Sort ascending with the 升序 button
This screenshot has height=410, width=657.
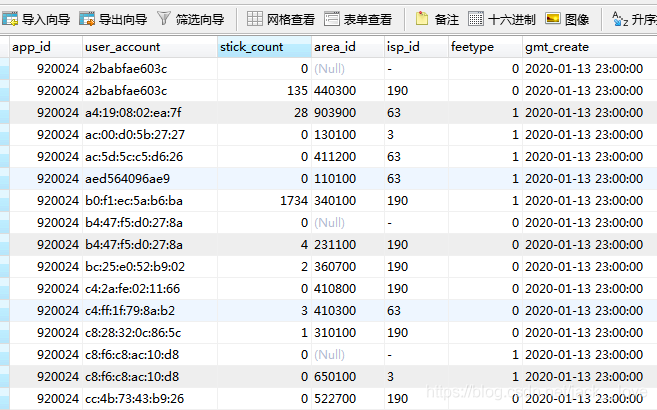pyautogui.click(x=632, y=18)
